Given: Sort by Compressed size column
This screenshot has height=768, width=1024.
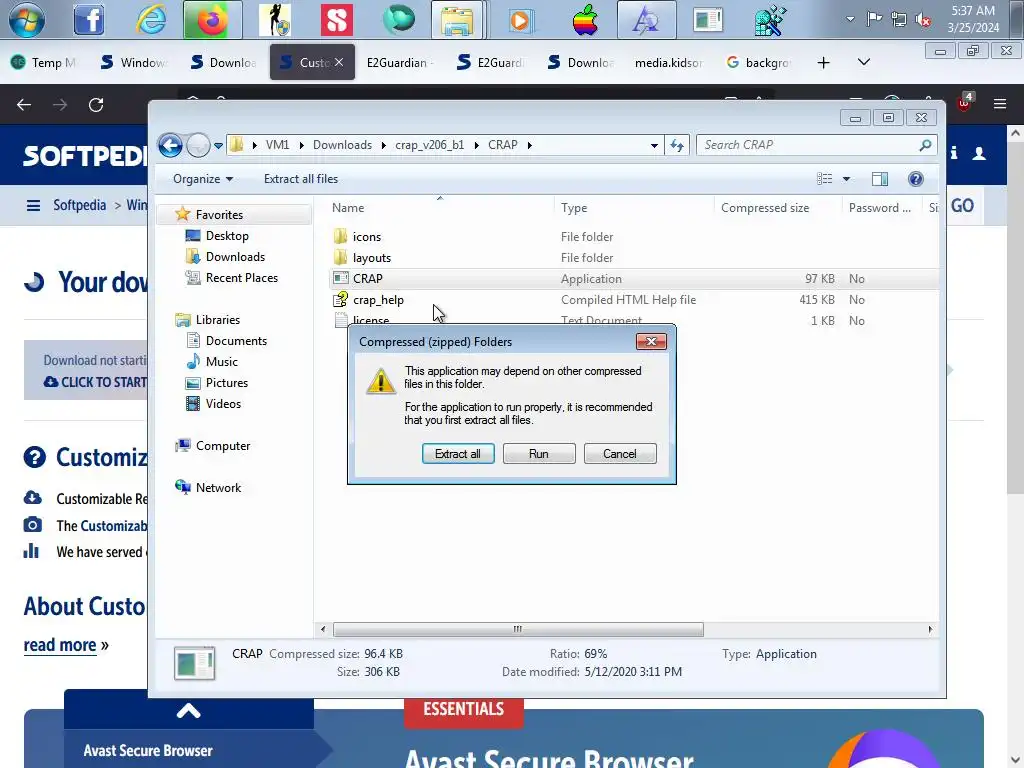Looking at the screenshot, I should click(765, 208).
